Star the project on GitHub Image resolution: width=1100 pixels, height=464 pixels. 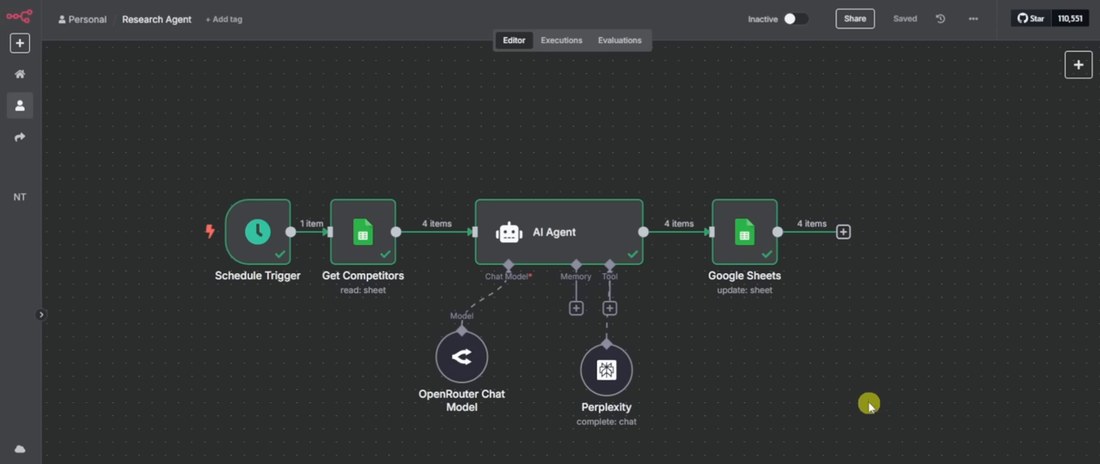1031,19
